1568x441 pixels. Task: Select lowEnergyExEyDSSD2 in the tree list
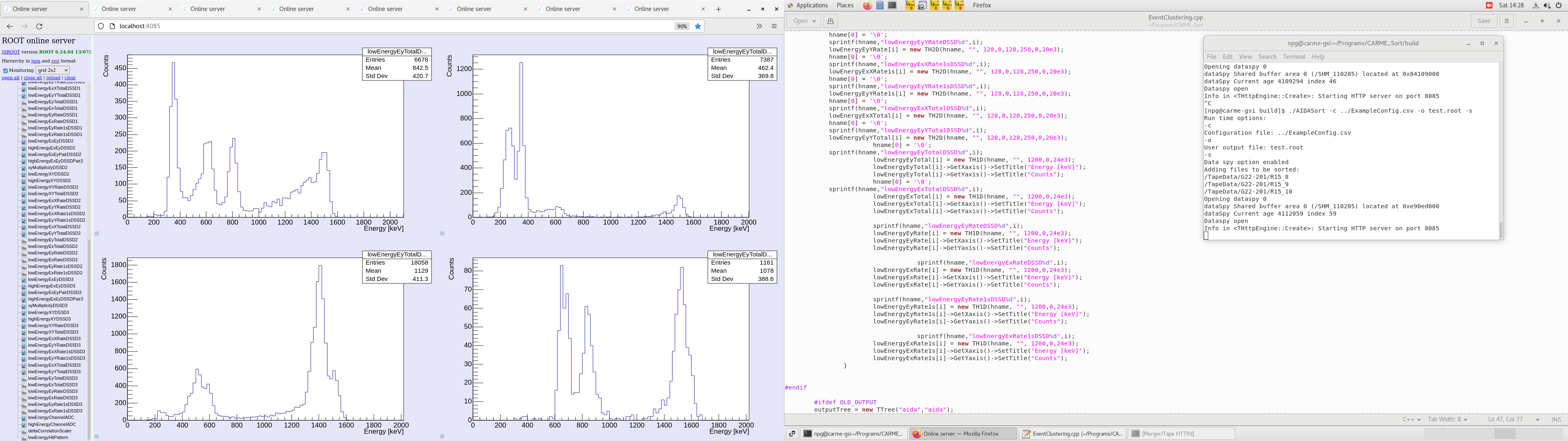(51, 141)
